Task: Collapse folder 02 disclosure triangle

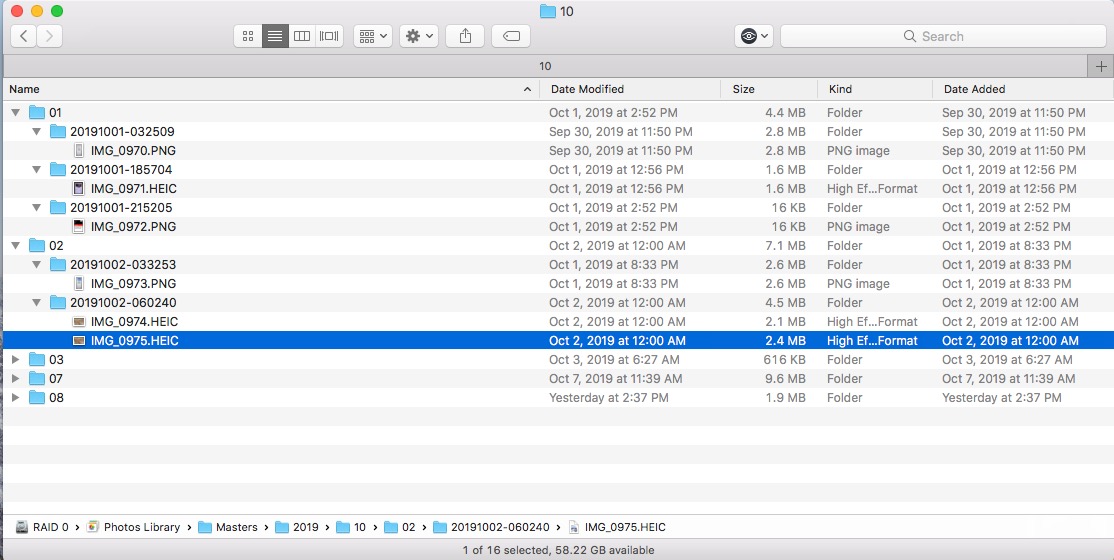Action: pos(16,245)
